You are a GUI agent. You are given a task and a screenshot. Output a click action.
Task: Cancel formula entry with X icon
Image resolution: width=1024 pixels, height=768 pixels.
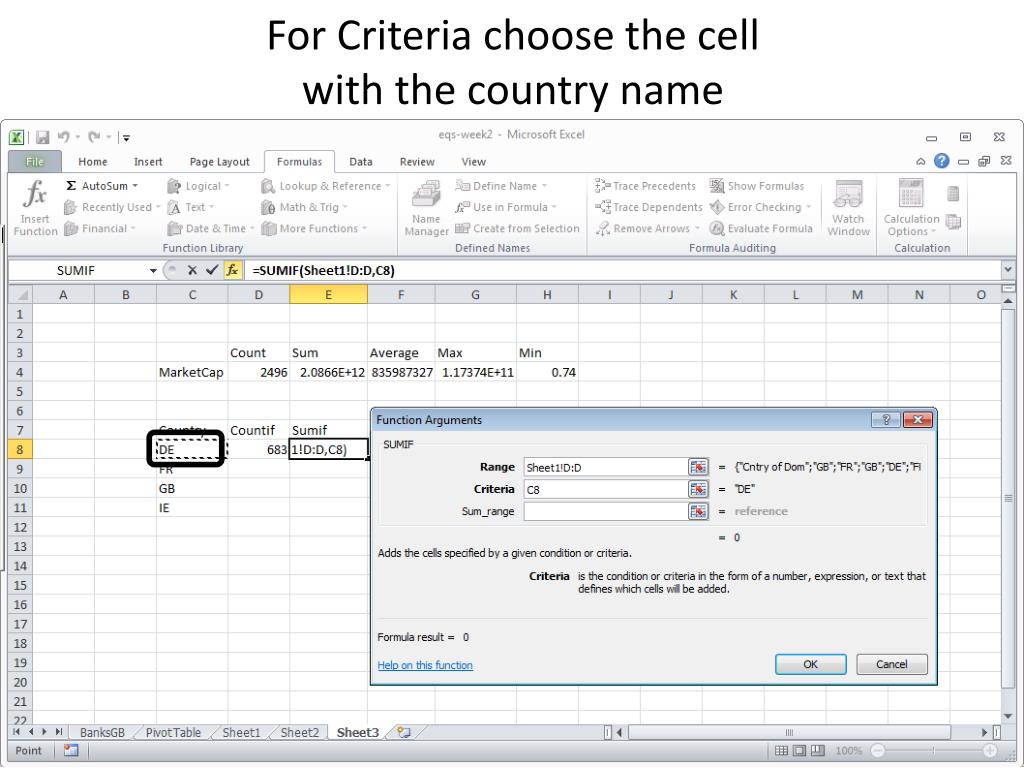[192, 270]
